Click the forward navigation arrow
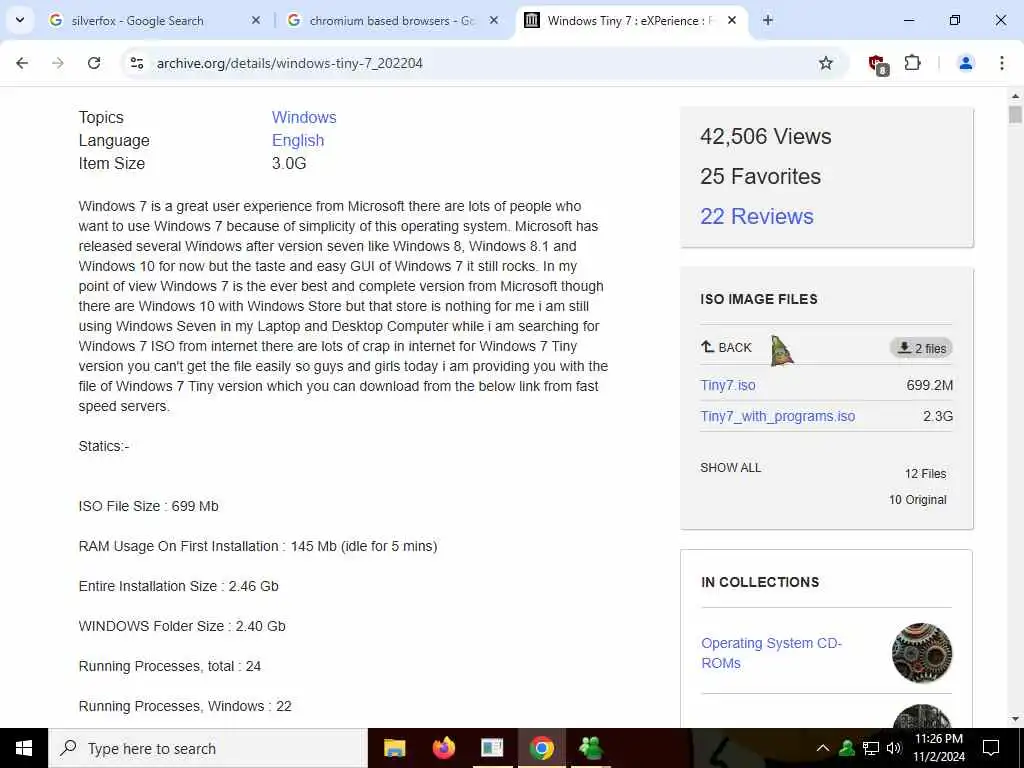The height and width of the screenshot is (768, 1024). pos(58,63)
